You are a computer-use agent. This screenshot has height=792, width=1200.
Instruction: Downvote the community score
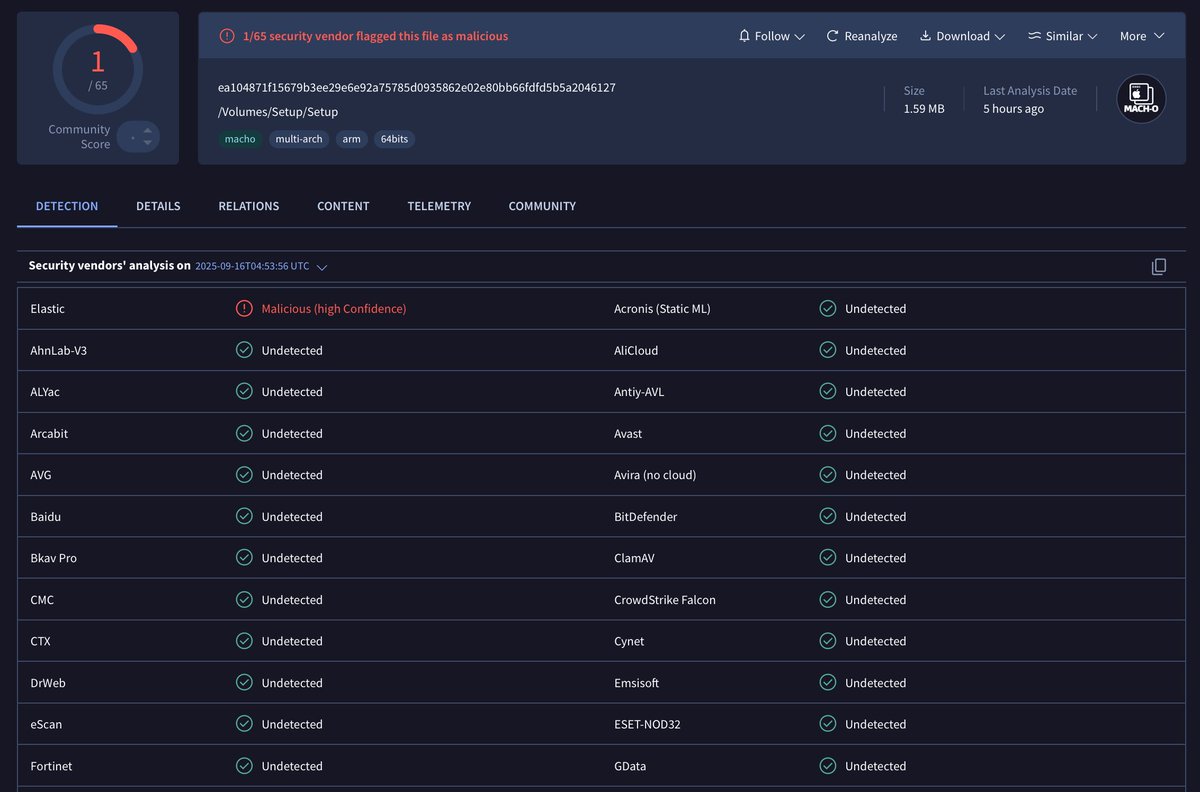[148, 143]
